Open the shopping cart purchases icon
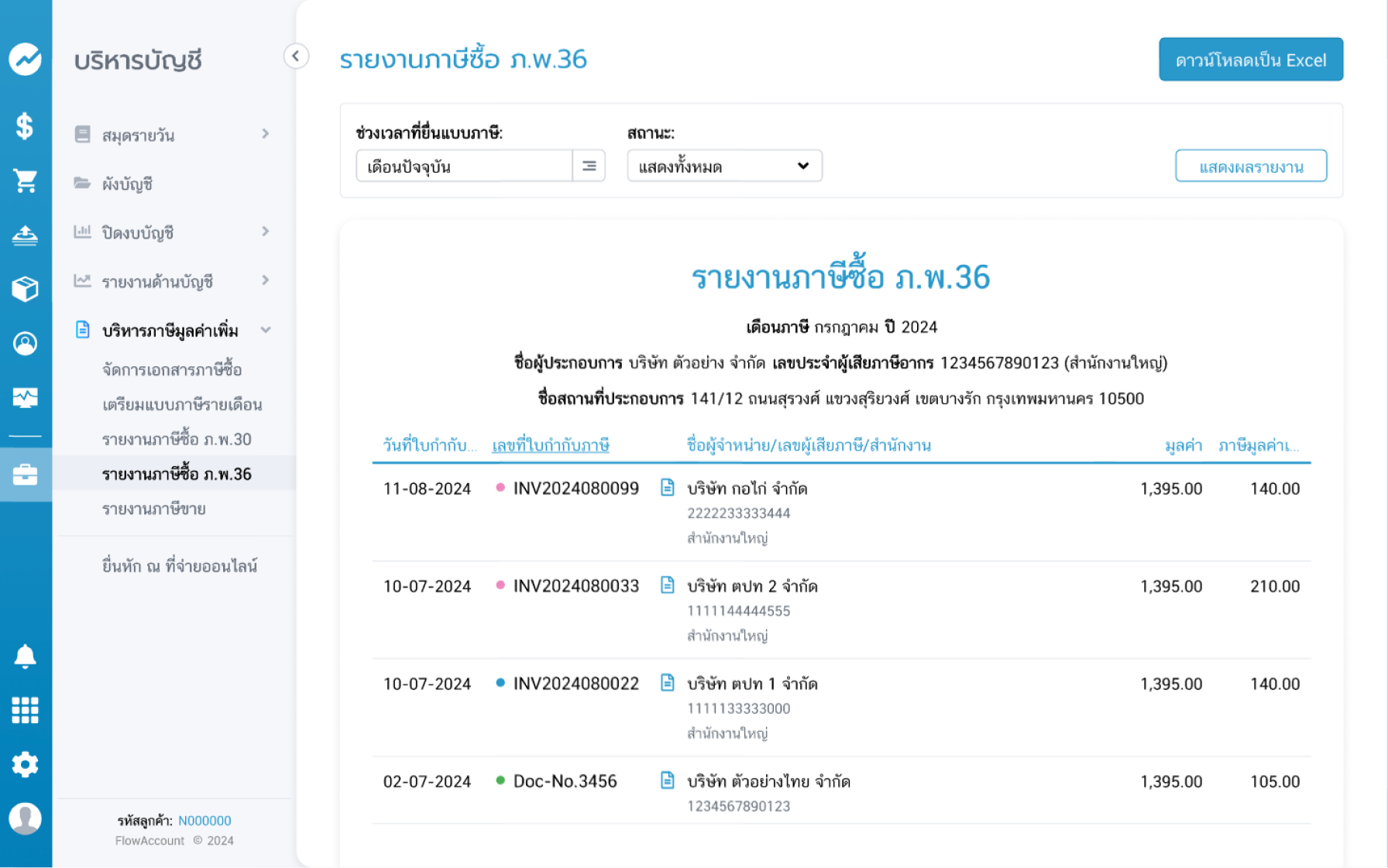1388x868 pixels. (25, 180)
